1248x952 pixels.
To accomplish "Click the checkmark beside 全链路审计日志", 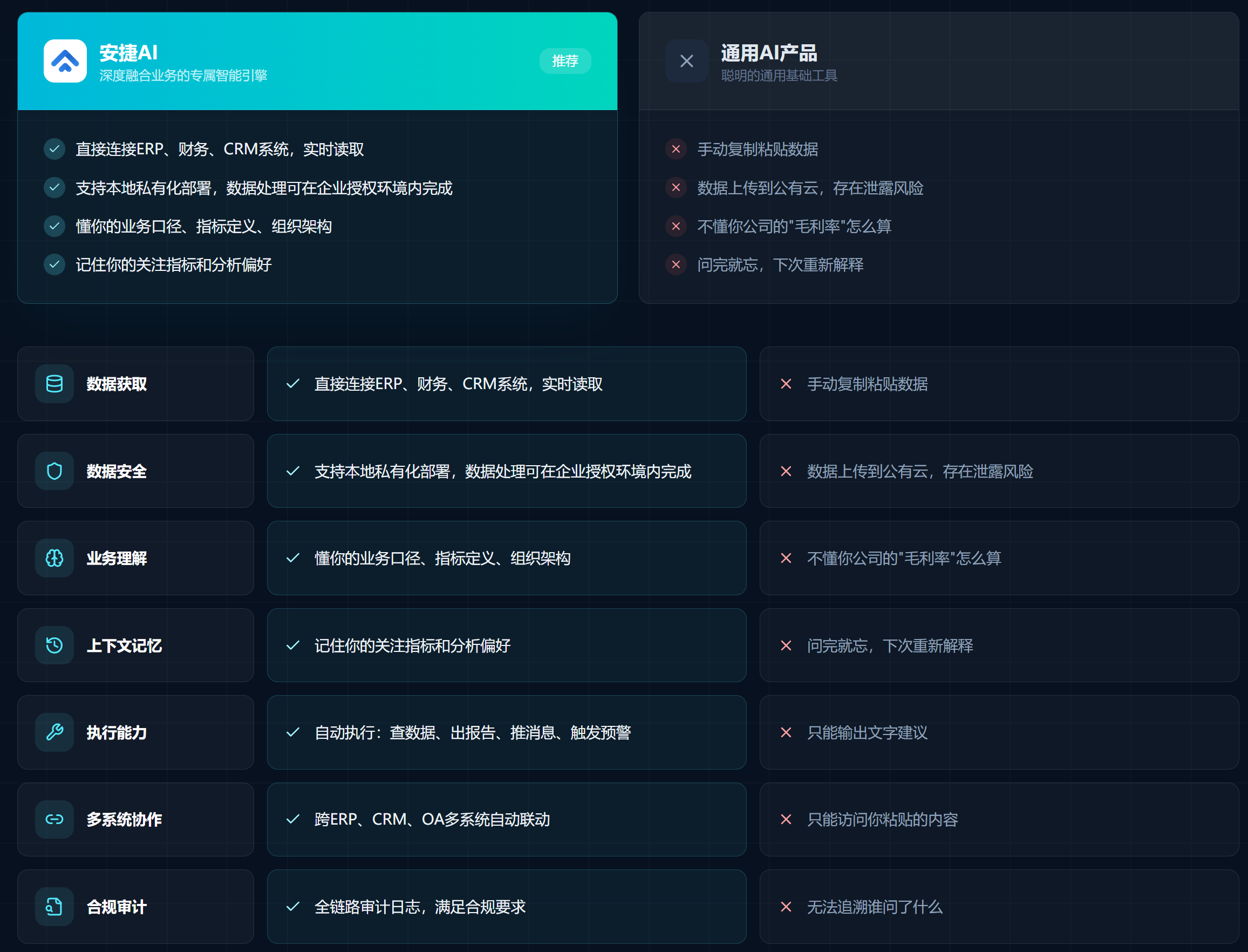I will [x=293, y=907].
